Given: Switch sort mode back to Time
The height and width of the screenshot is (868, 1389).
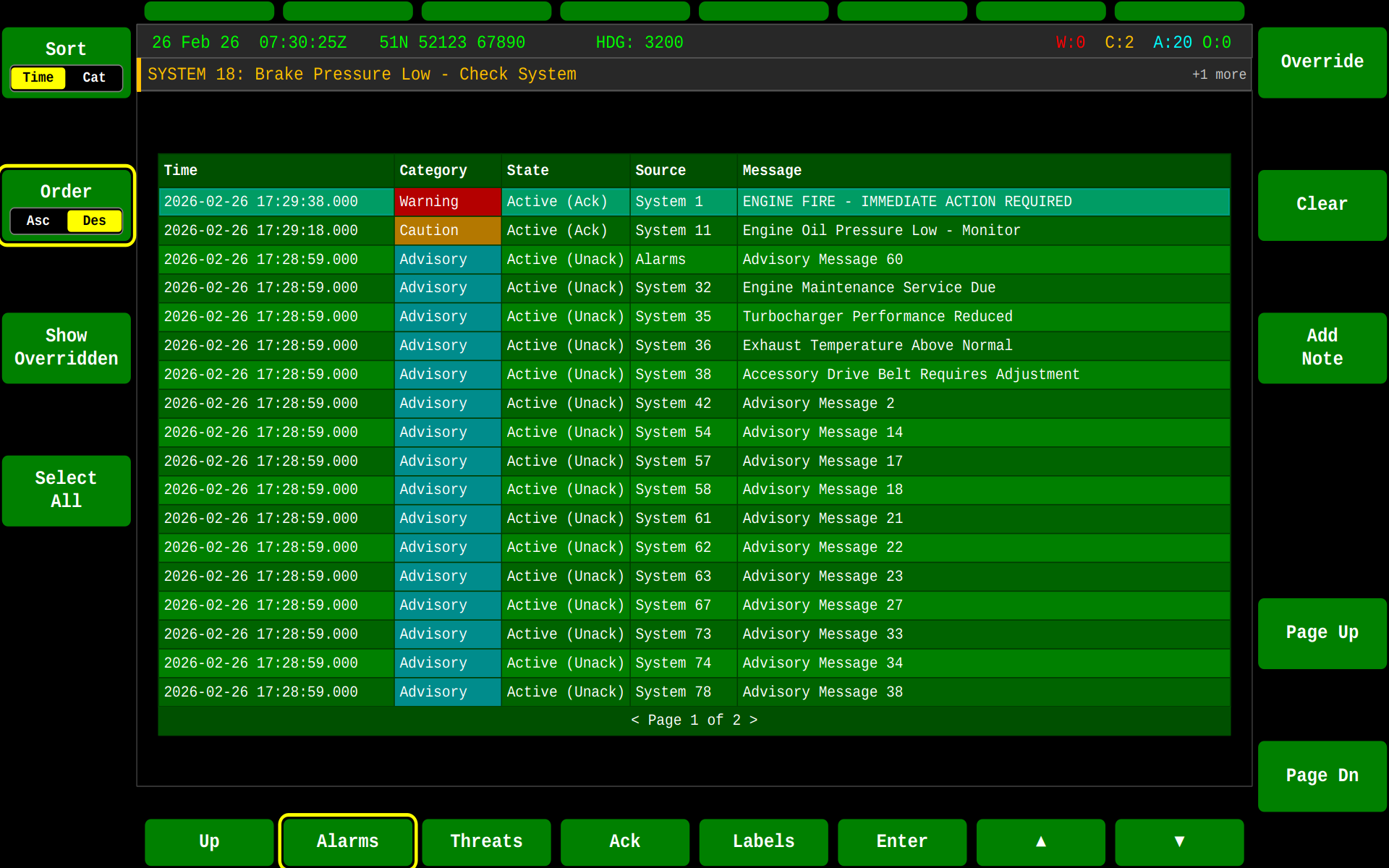Looking at the screenshot, I should [38, 77].
